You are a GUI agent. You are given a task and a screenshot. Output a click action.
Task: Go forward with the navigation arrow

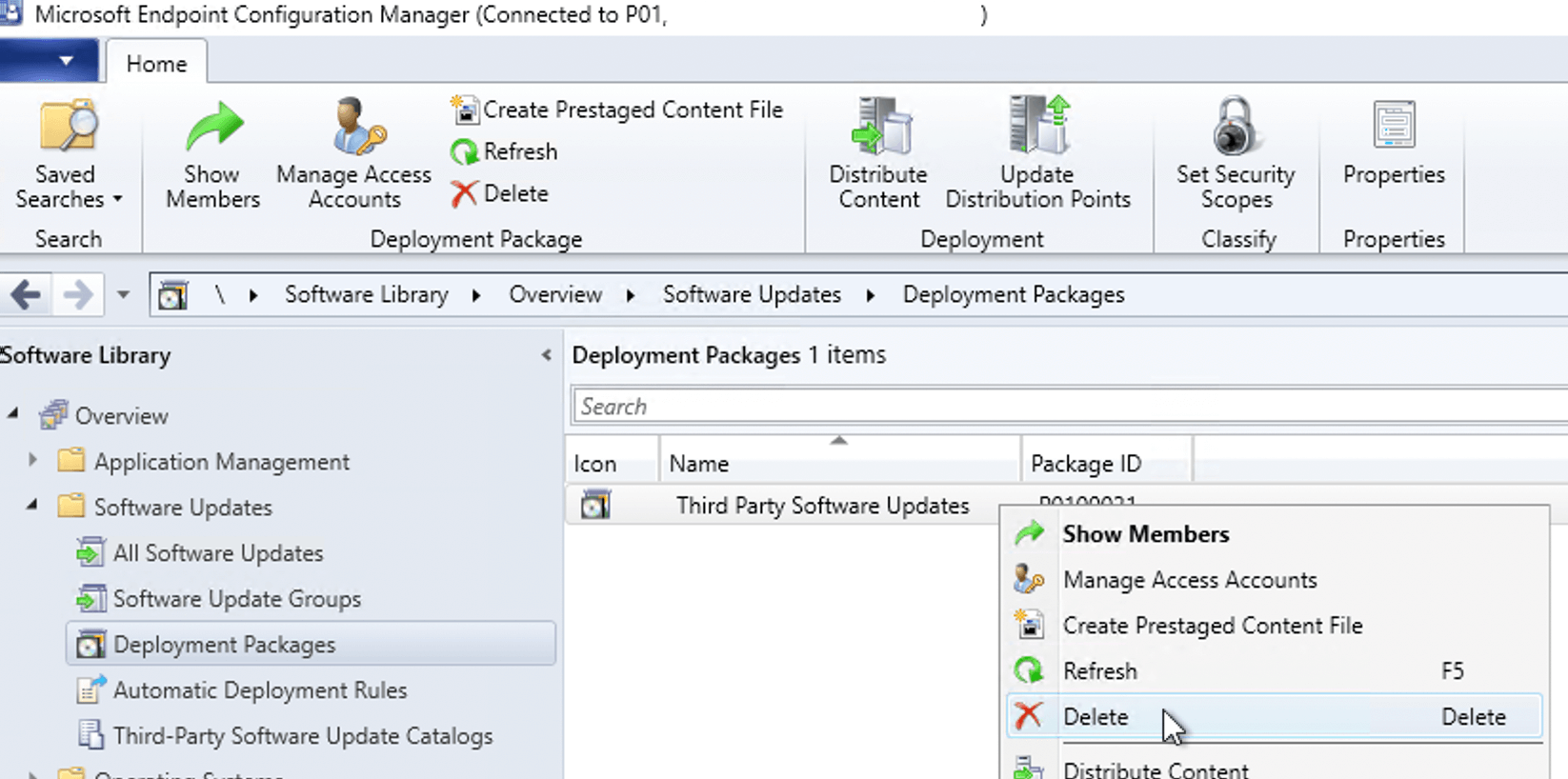[x=78, y=294]
